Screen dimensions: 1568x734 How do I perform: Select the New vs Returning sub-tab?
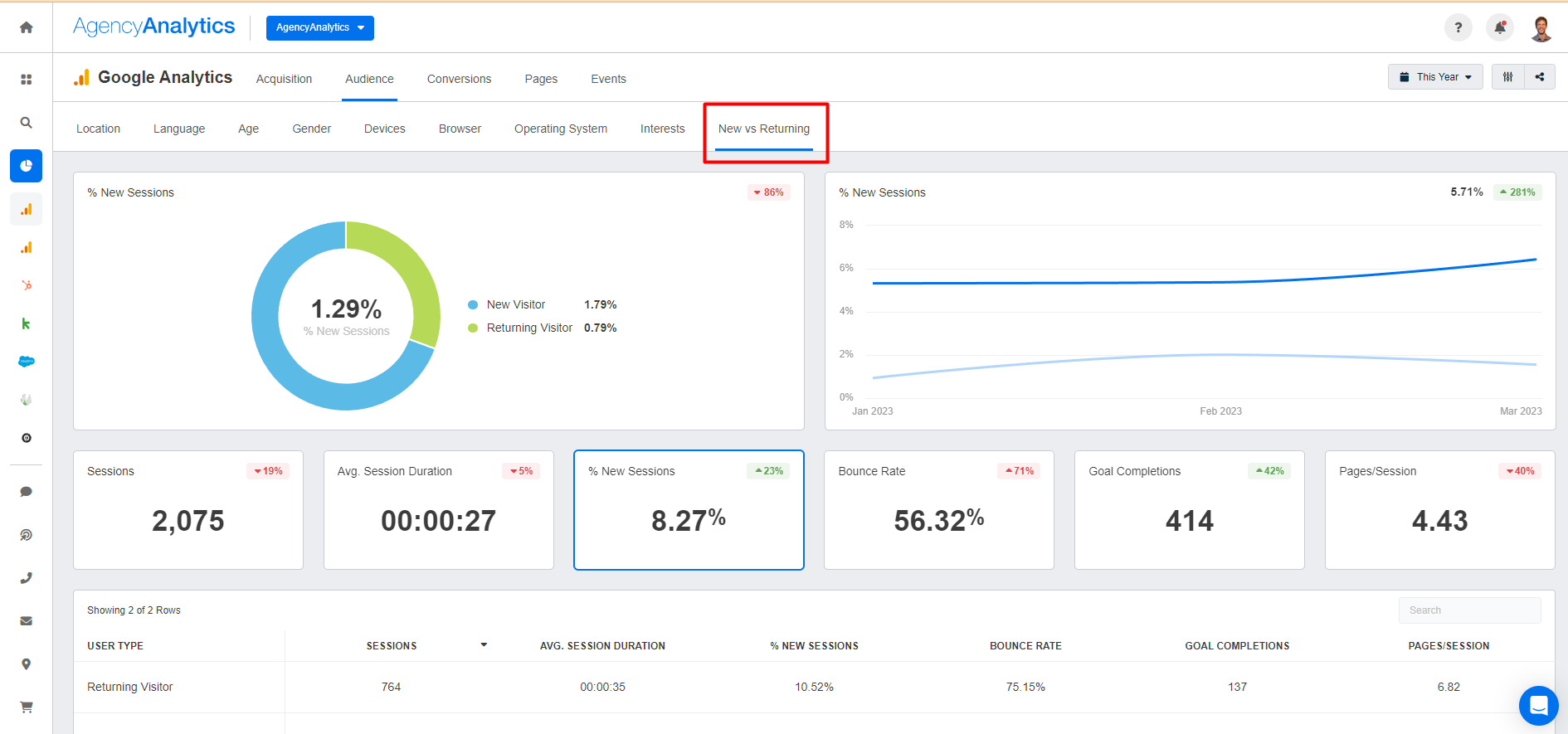click(x=764, y=129)
